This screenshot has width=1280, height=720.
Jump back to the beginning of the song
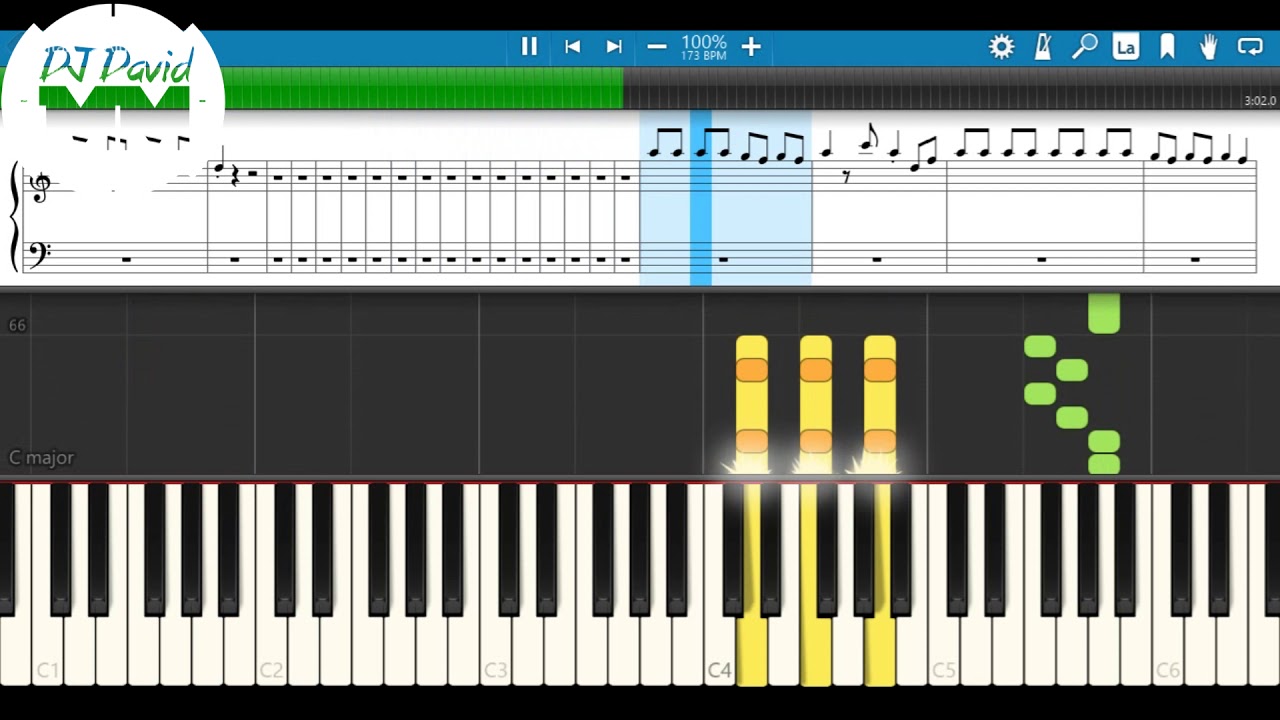572,46
